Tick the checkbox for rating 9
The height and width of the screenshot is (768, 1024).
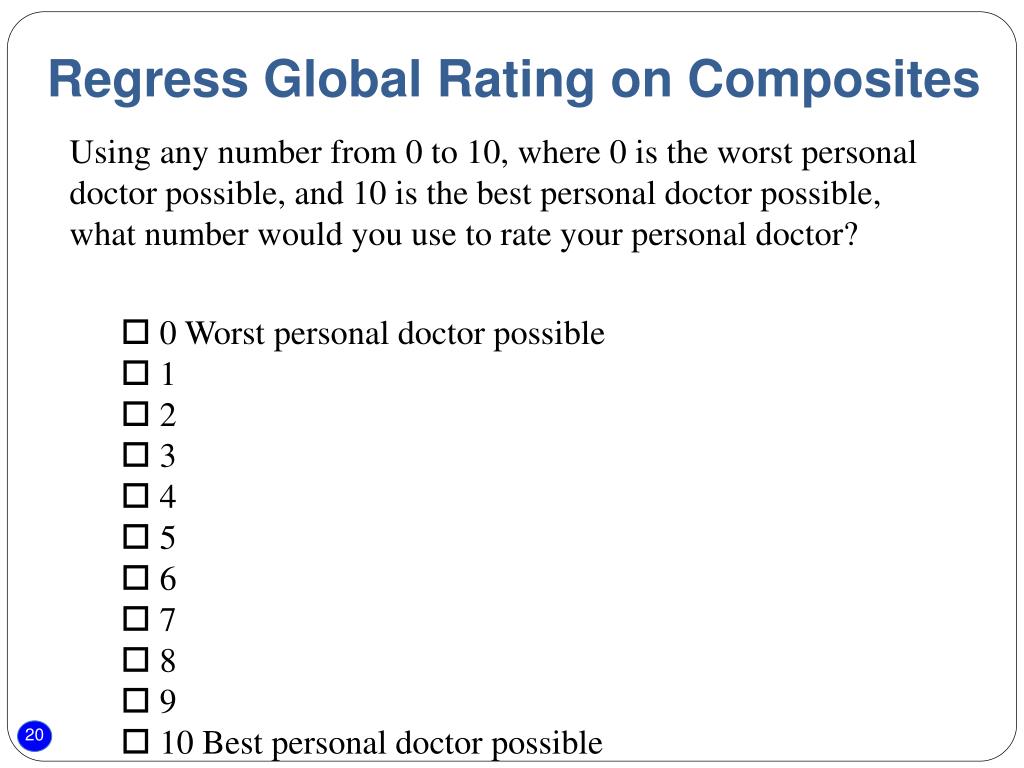coord(136,701)
